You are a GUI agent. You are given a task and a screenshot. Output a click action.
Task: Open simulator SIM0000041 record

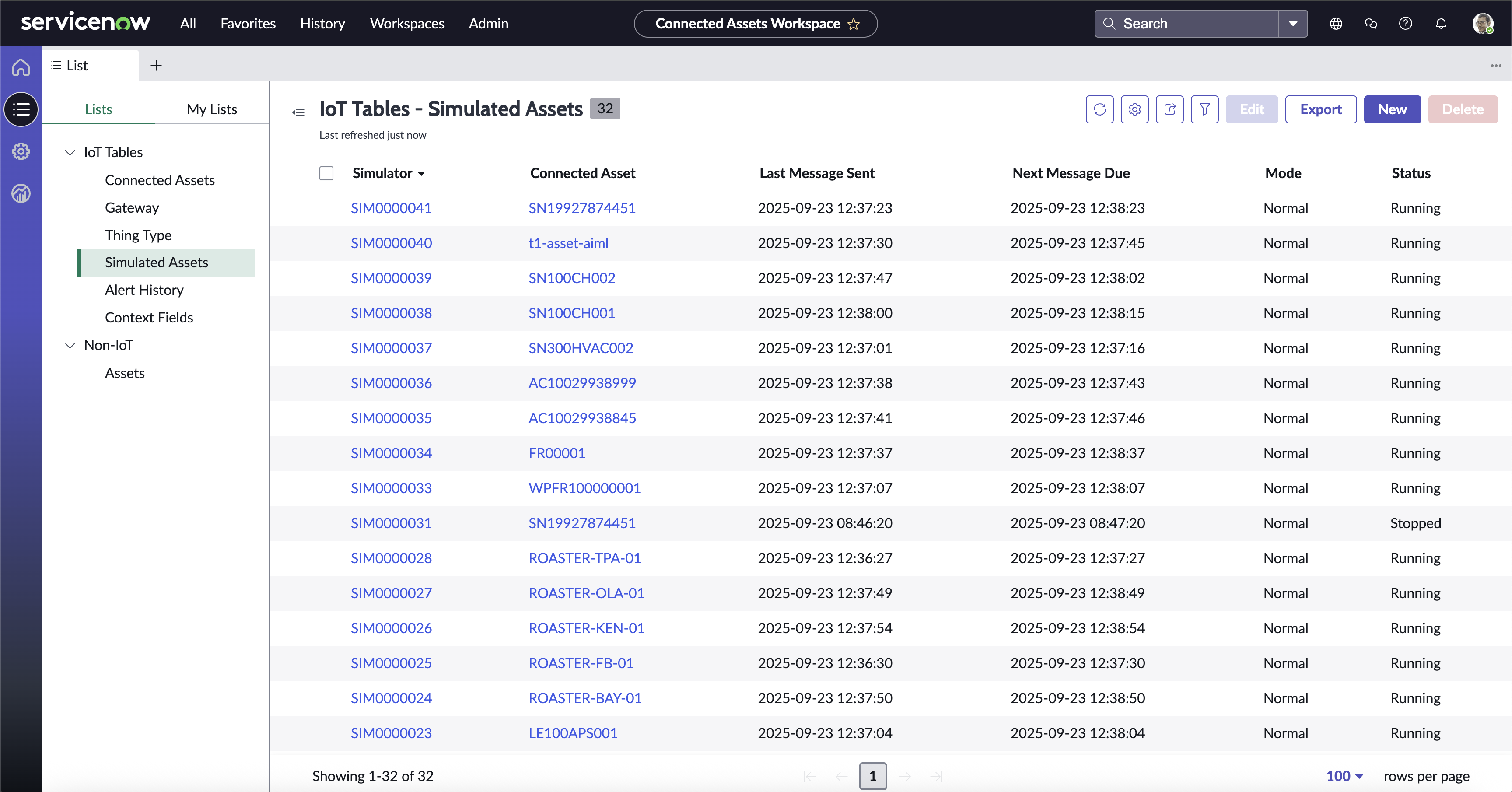point(391,208)
